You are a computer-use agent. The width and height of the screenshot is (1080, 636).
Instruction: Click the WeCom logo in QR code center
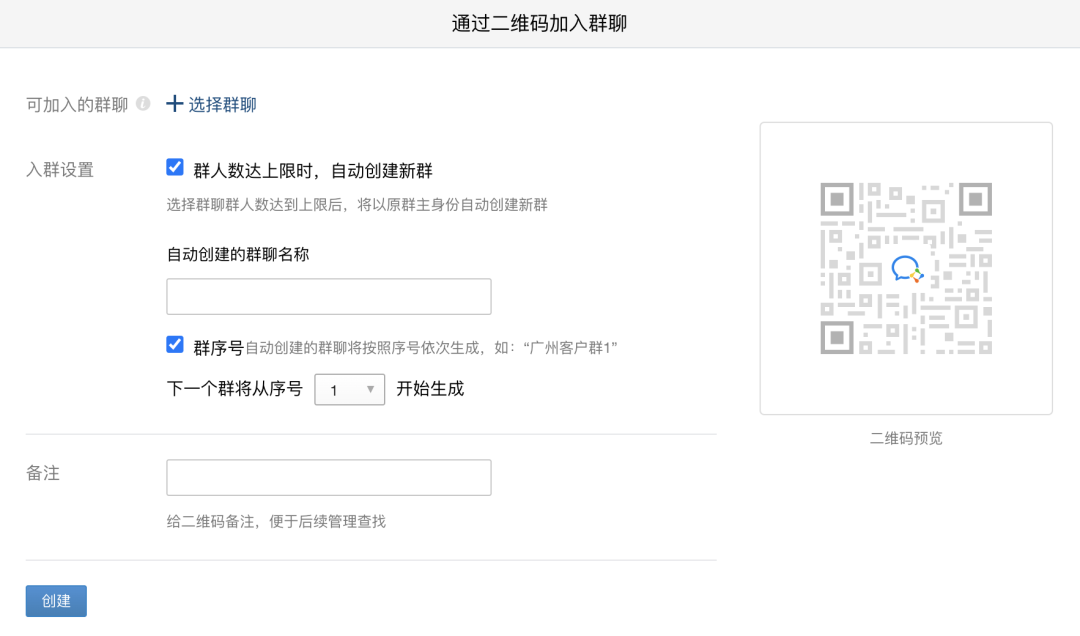point(906,269)
